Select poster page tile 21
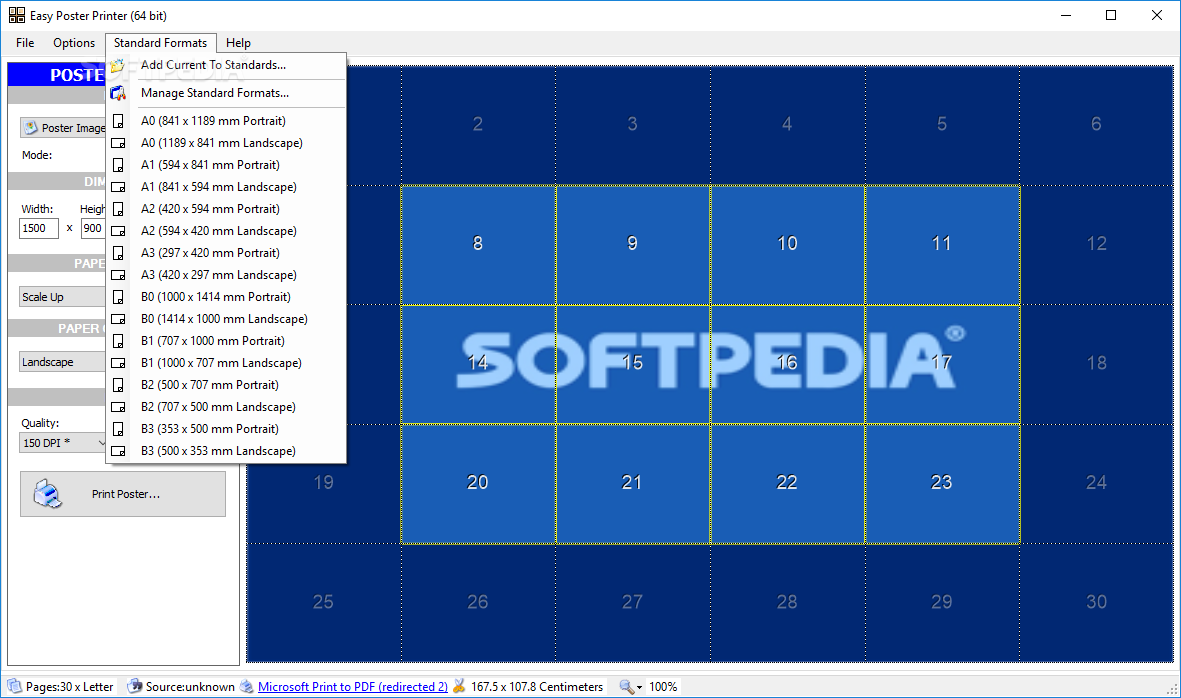 pos(633,483)
